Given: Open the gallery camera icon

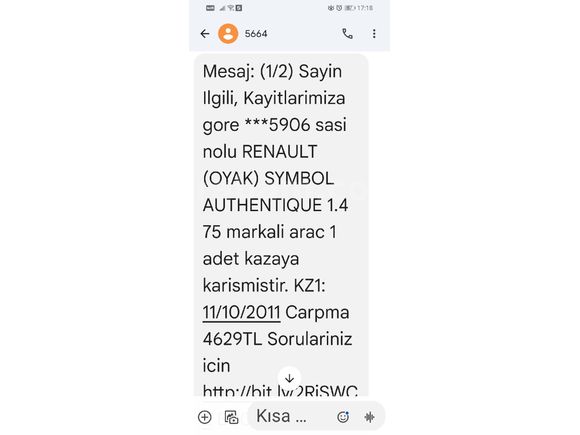Looking at the screenshot, I should point(232,417).
